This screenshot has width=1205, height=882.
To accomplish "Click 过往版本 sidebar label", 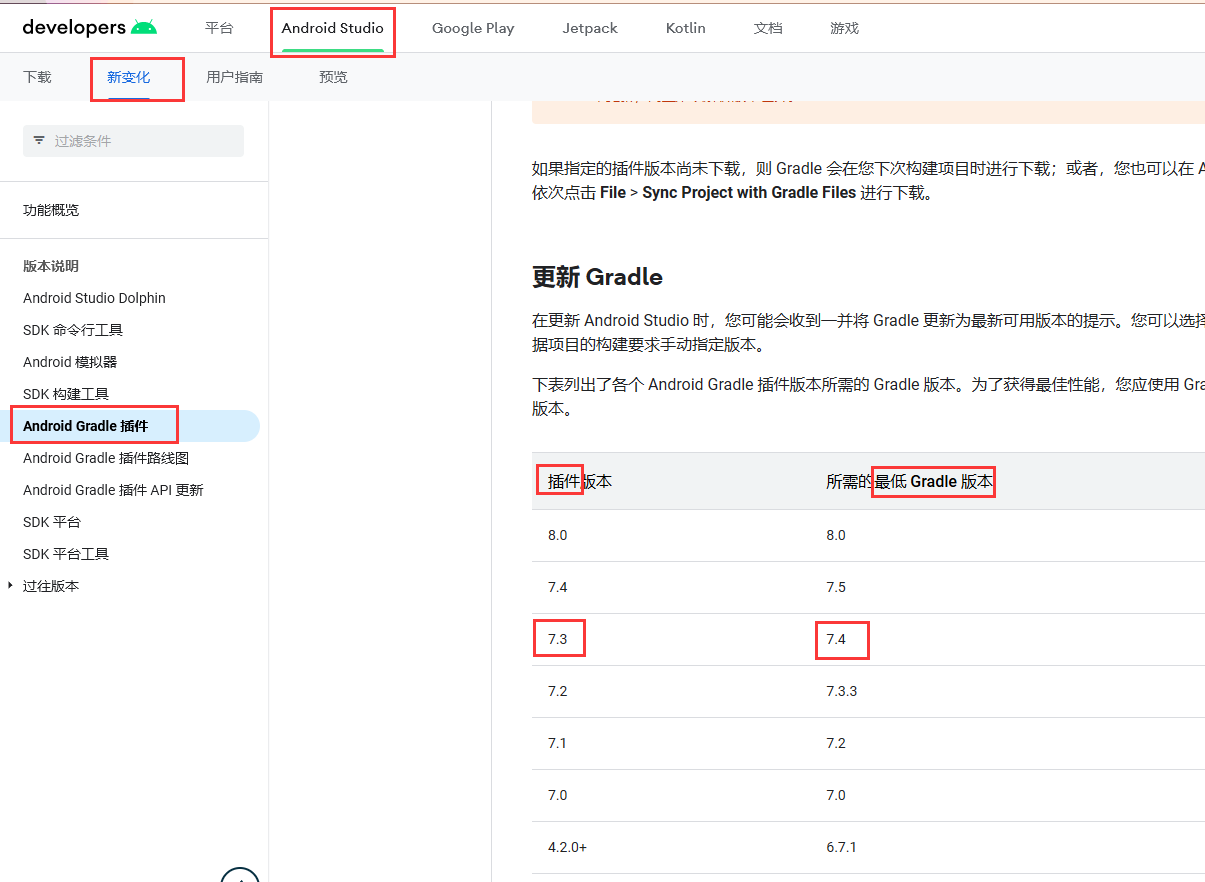I will point(51,586).
